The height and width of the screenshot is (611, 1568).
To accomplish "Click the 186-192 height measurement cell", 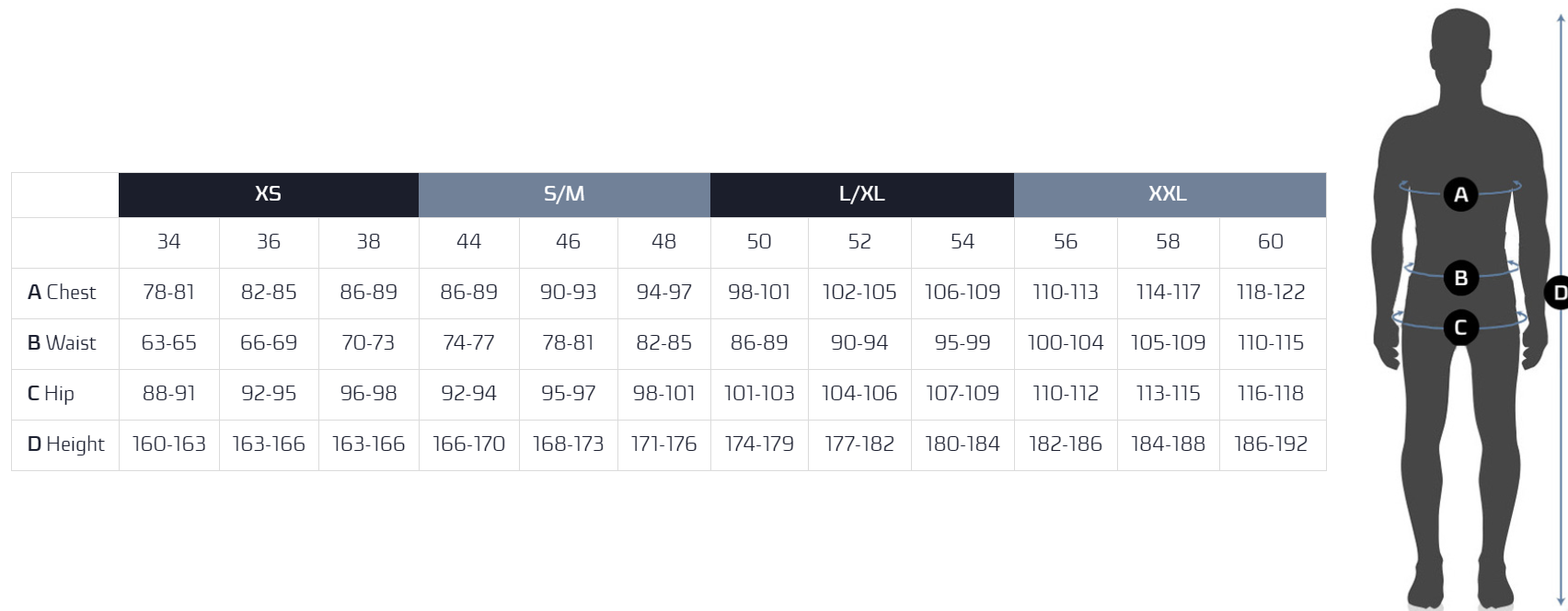I will [1271, 444].
